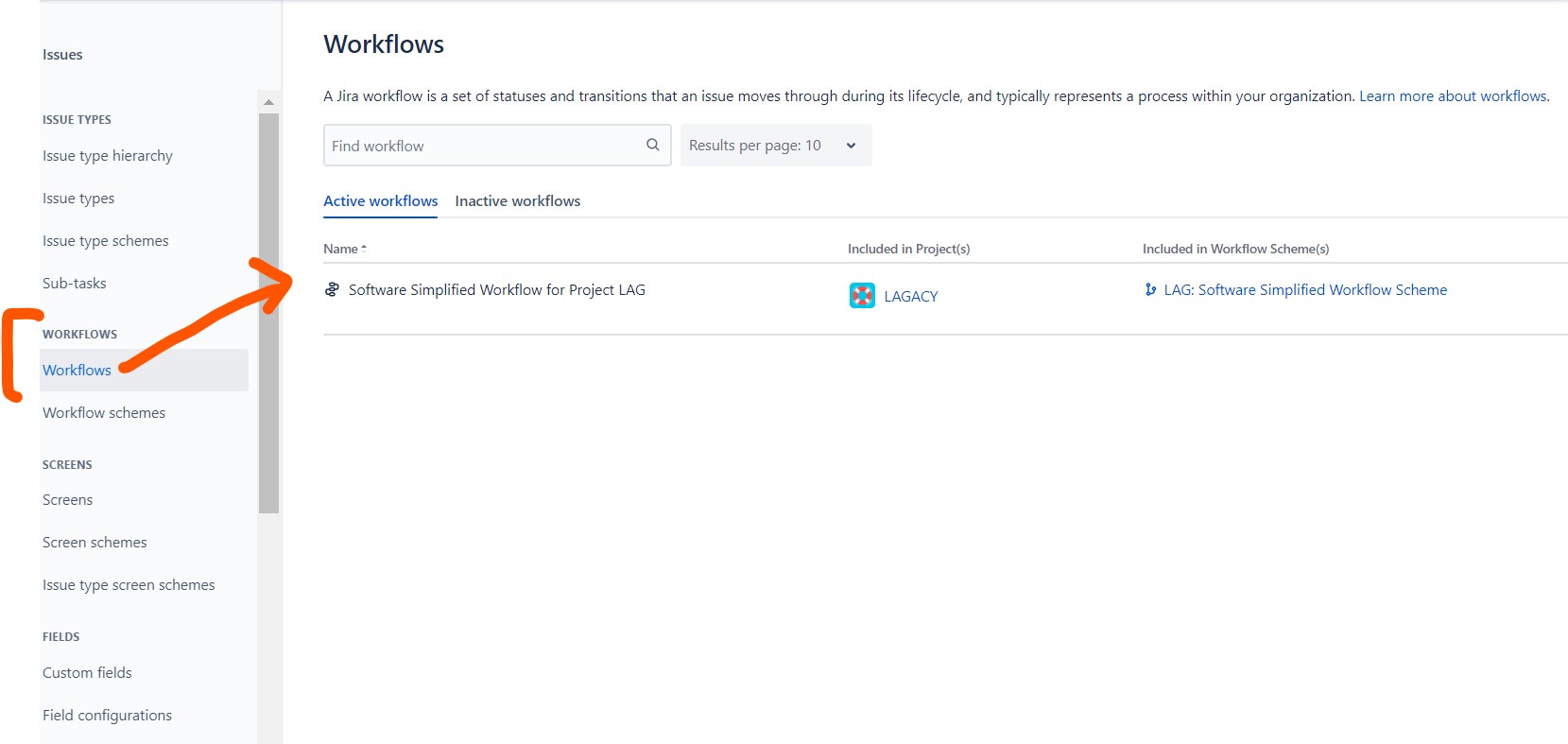
Task: Open Learn more about workflows link
Action: pyautogui.click(x=1452, y=96)
